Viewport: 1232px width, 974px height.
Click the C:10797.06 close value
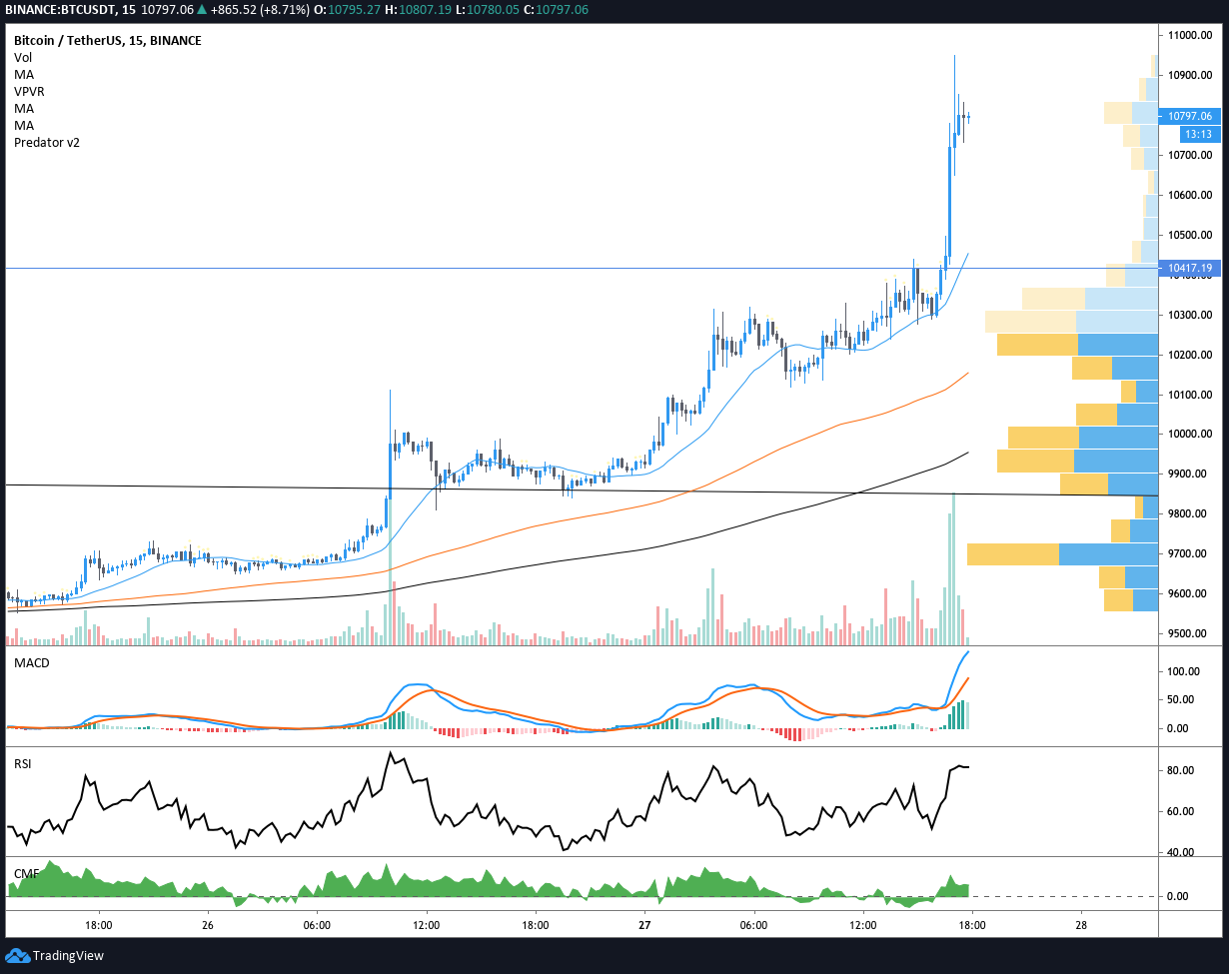coord(556,10)
